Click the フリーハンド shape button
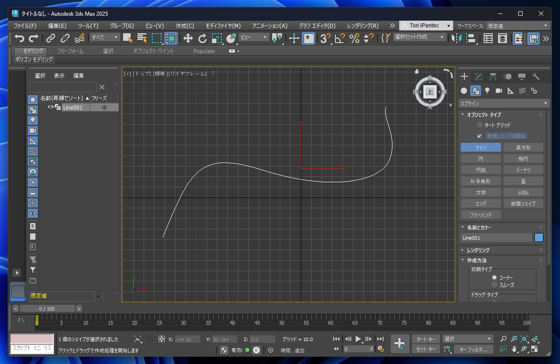The width and height of the screenshot is (560, 364). (x=481, y=215)
